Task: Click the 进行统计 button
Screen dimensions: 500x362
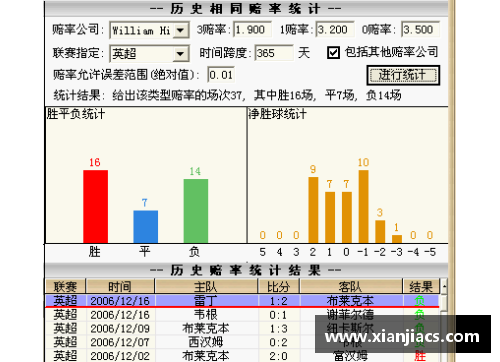Action: click(403, 75)
